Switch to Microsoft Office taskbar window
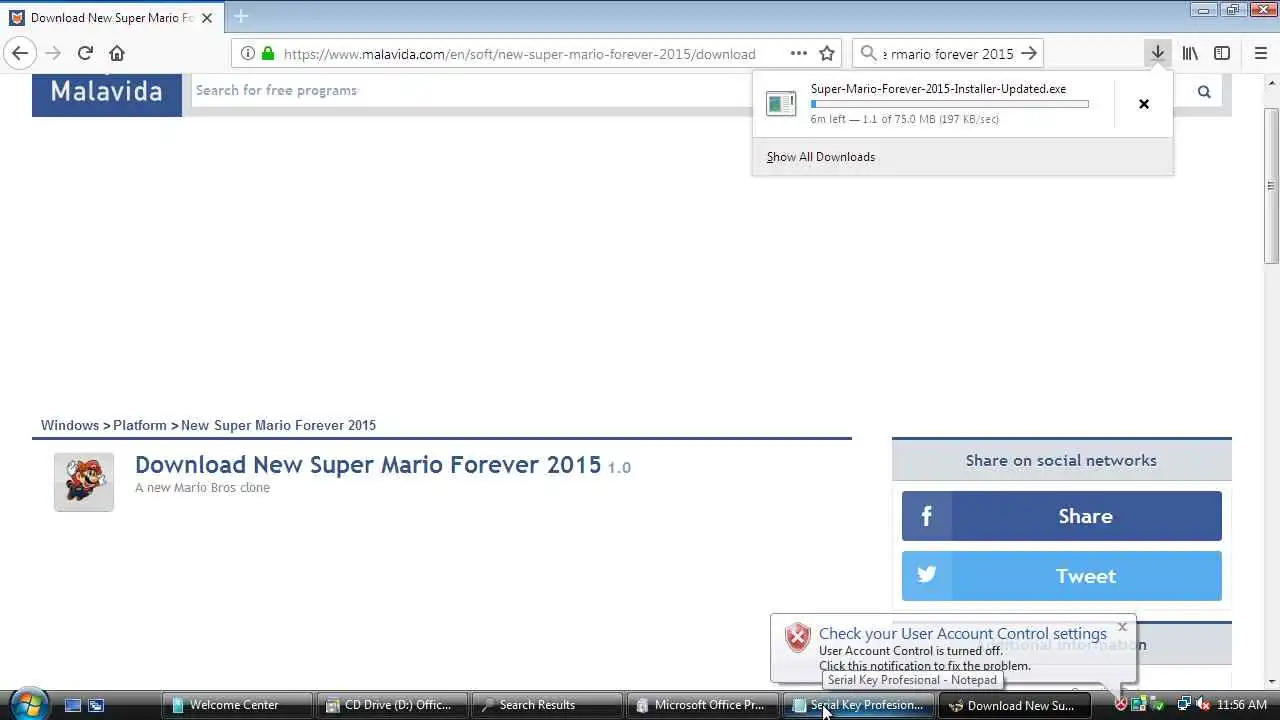Screen dimensions: 1280x720 (704, 705)
